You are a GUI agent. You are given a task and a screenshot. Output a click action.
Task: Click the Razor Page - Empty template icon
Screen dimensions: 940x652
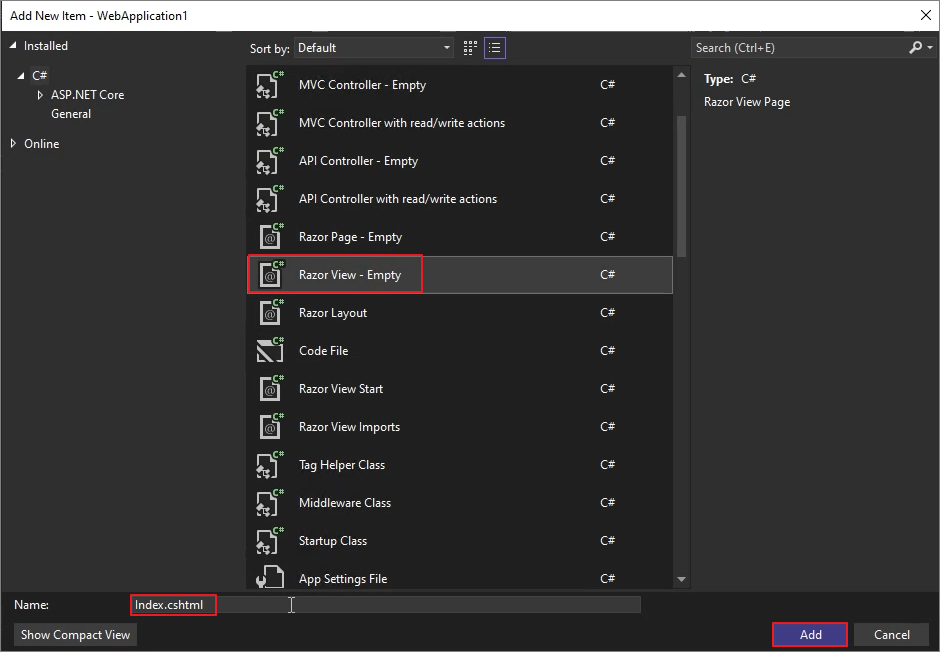click(x=271, y=237)
